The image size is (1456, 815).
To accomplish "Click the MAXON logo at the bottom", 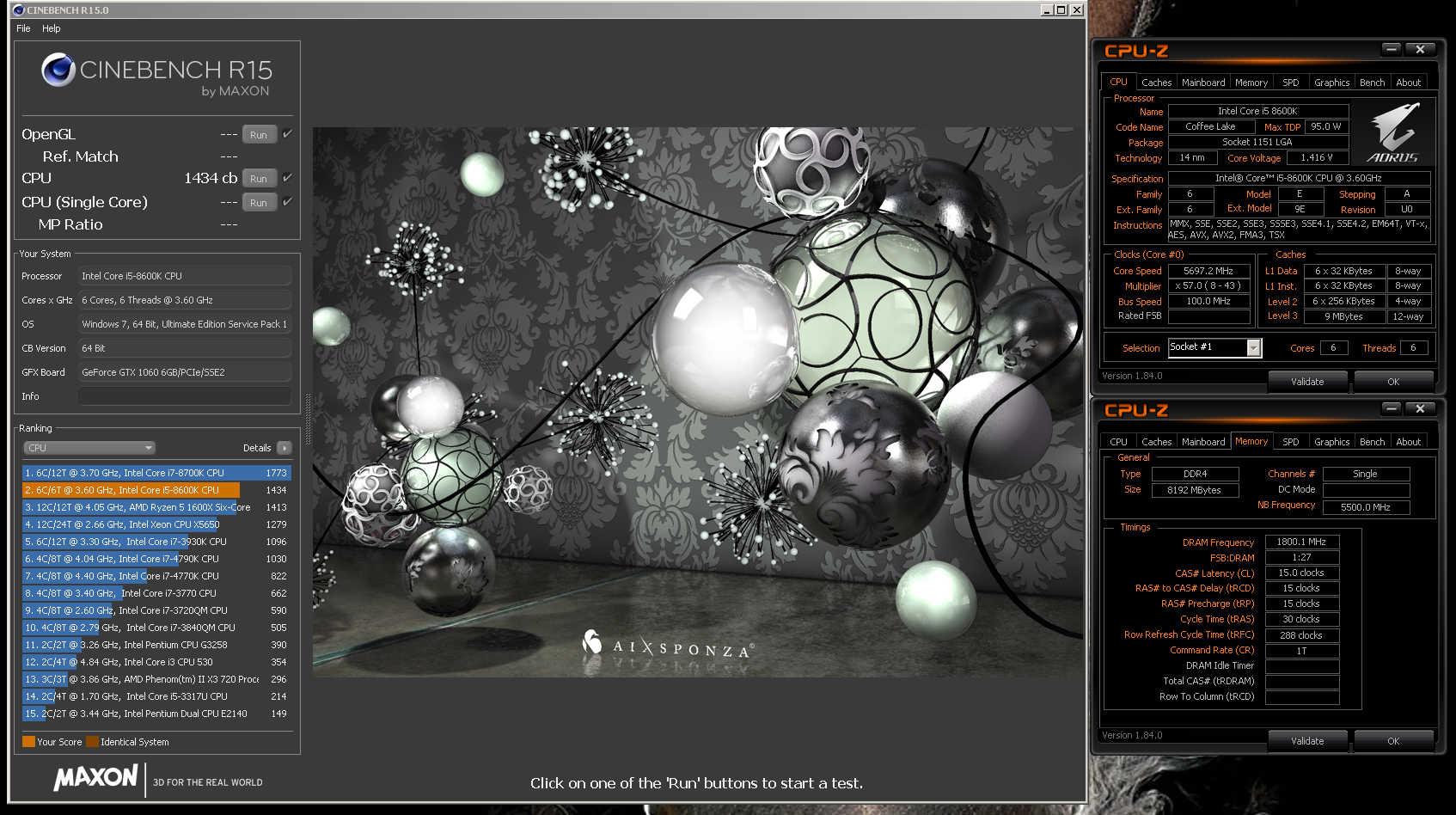I will (95, 778).
